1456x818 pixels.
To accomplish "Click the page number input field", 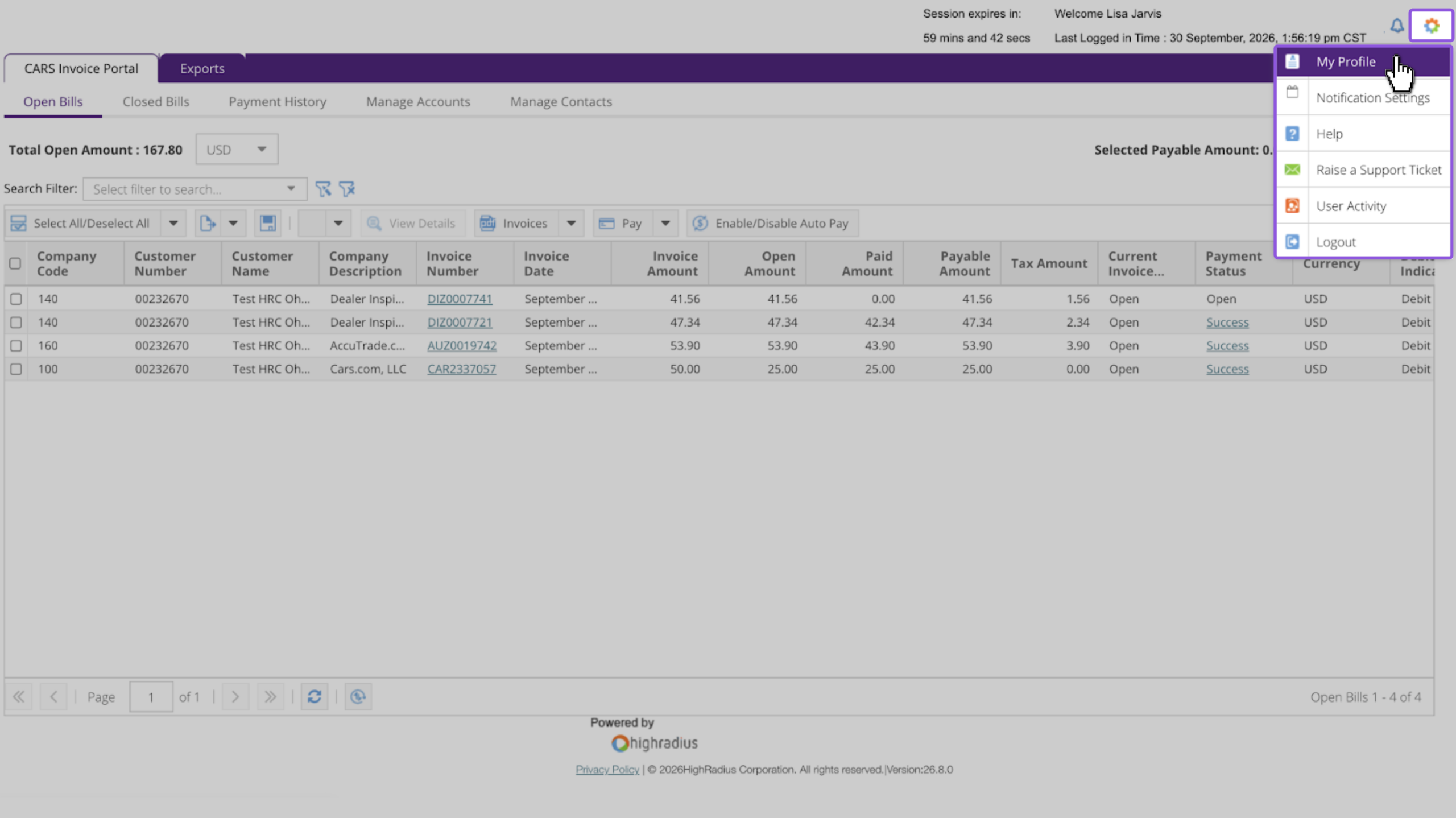I will (x=151, y=696).
